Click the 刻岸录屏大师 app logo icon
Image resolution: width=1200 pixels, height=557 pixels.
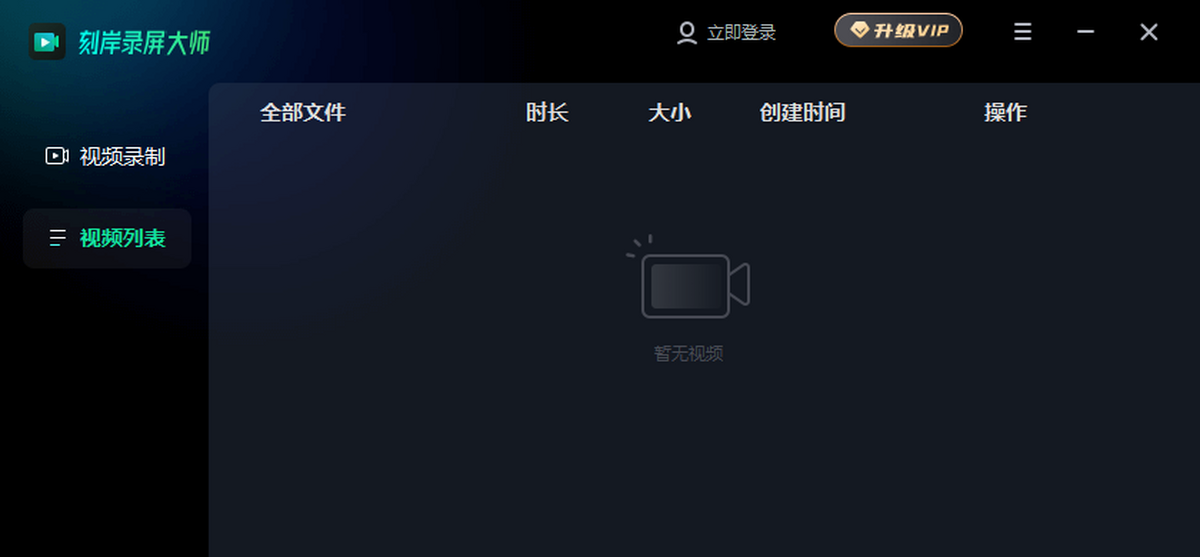click(x=47, y=42)
